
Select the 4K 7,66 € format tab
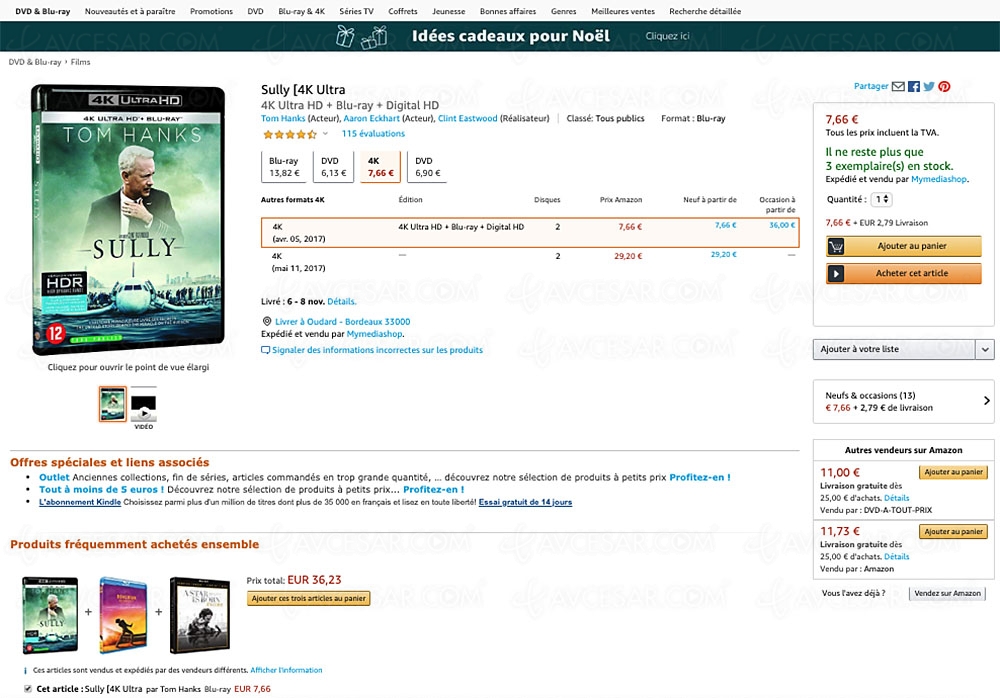click(381, 167)
